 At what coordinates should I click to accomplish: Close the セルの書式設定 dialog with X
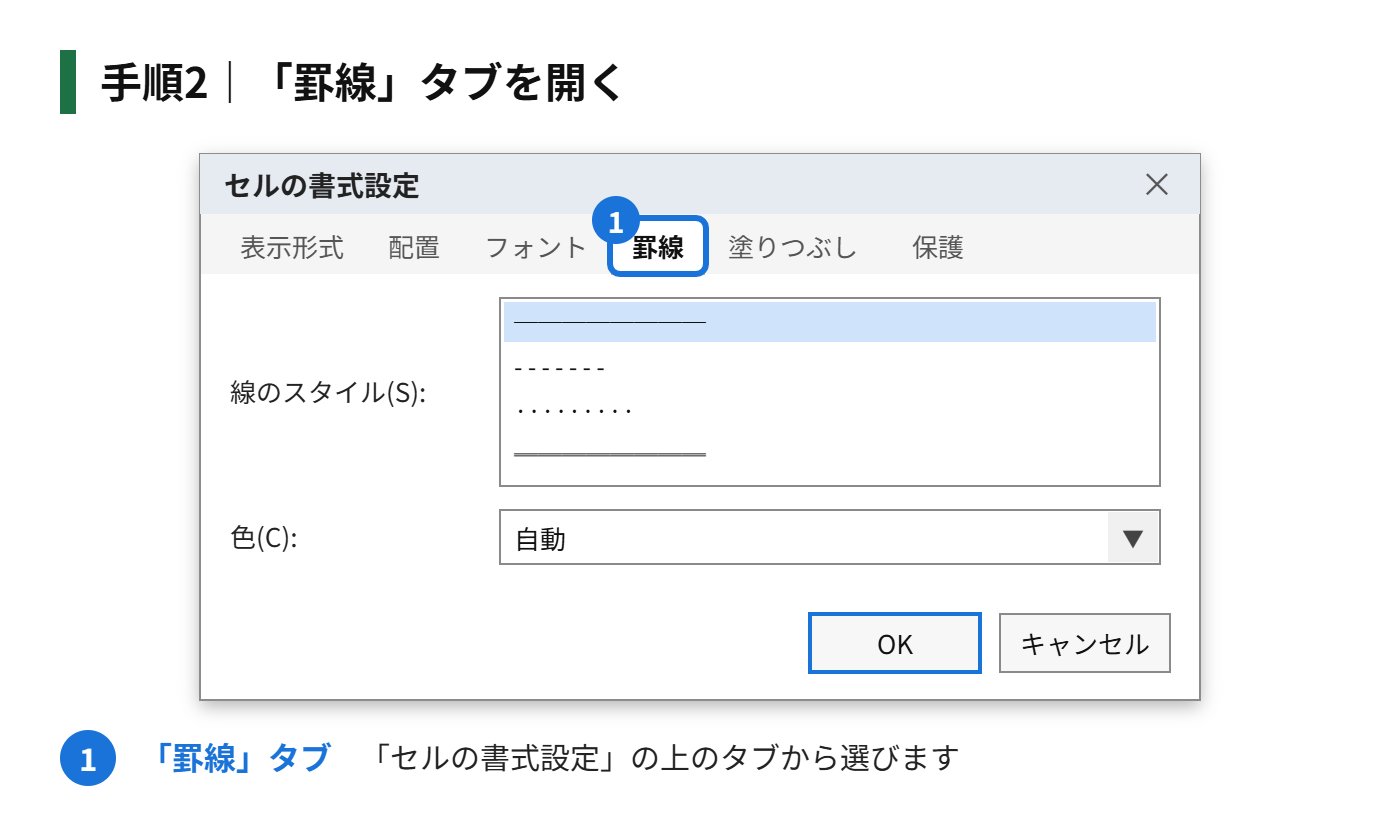coord(1156,184)
